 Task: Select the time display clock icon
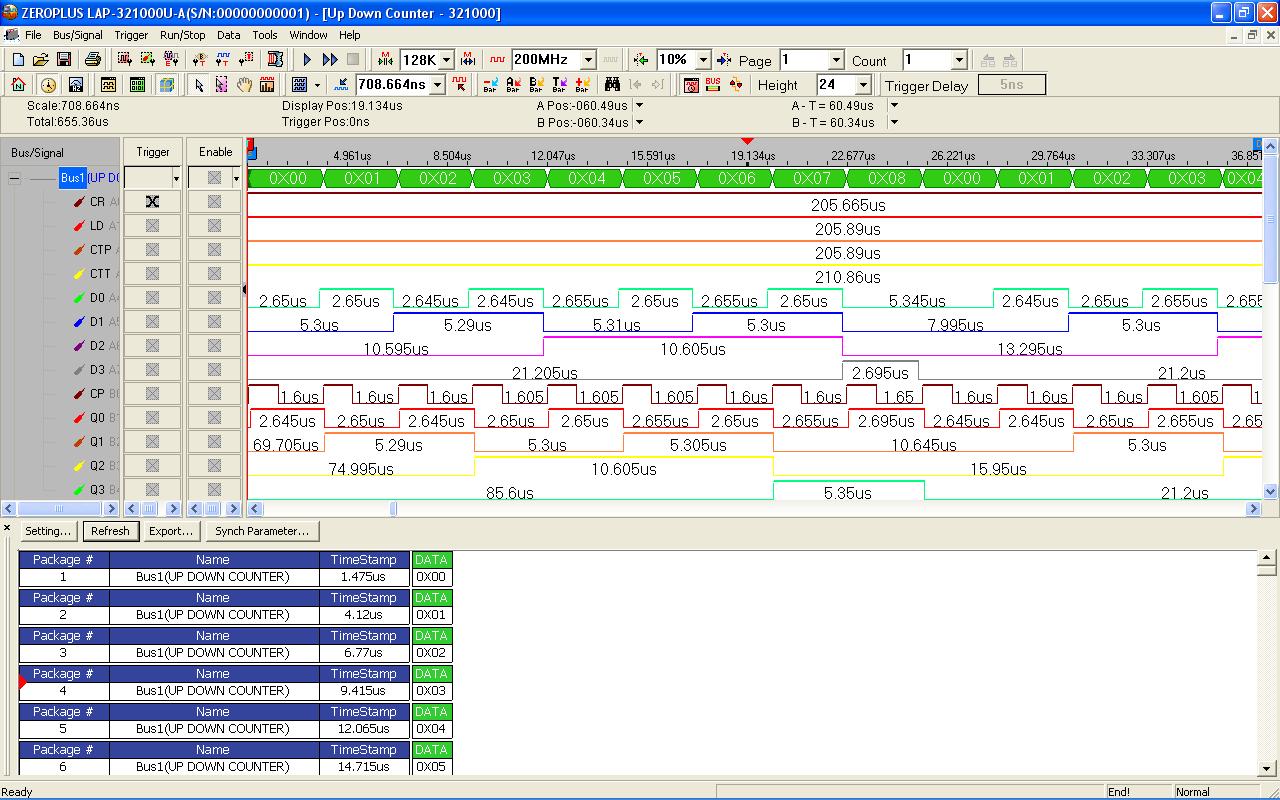click(x=48, y=85)
